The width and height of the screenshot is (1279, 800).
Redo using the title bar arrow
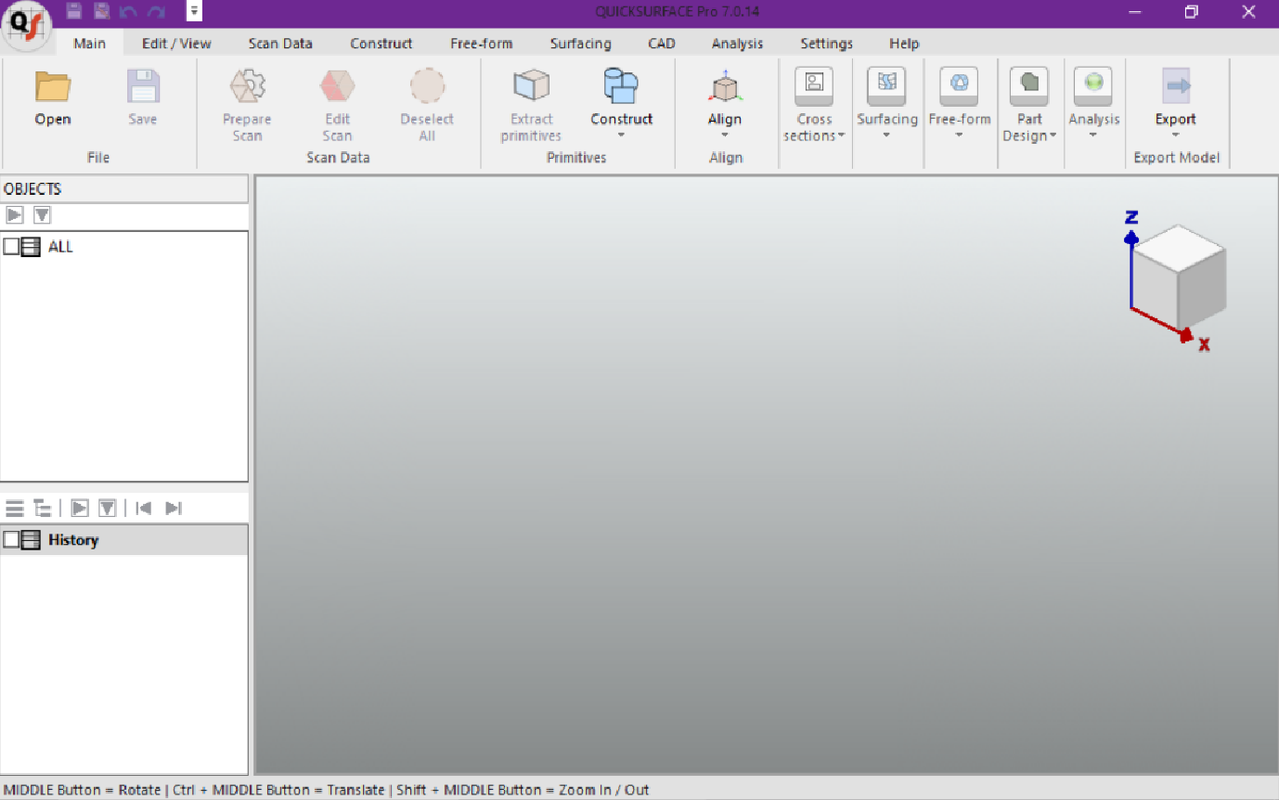pos(155,11)
